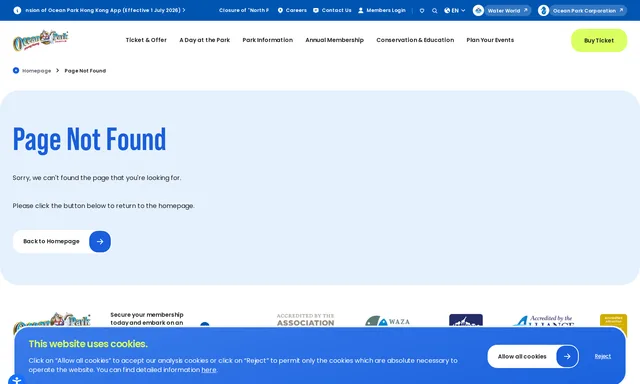
Task: Open site search magnifier icon
Action: coord(435,11)
